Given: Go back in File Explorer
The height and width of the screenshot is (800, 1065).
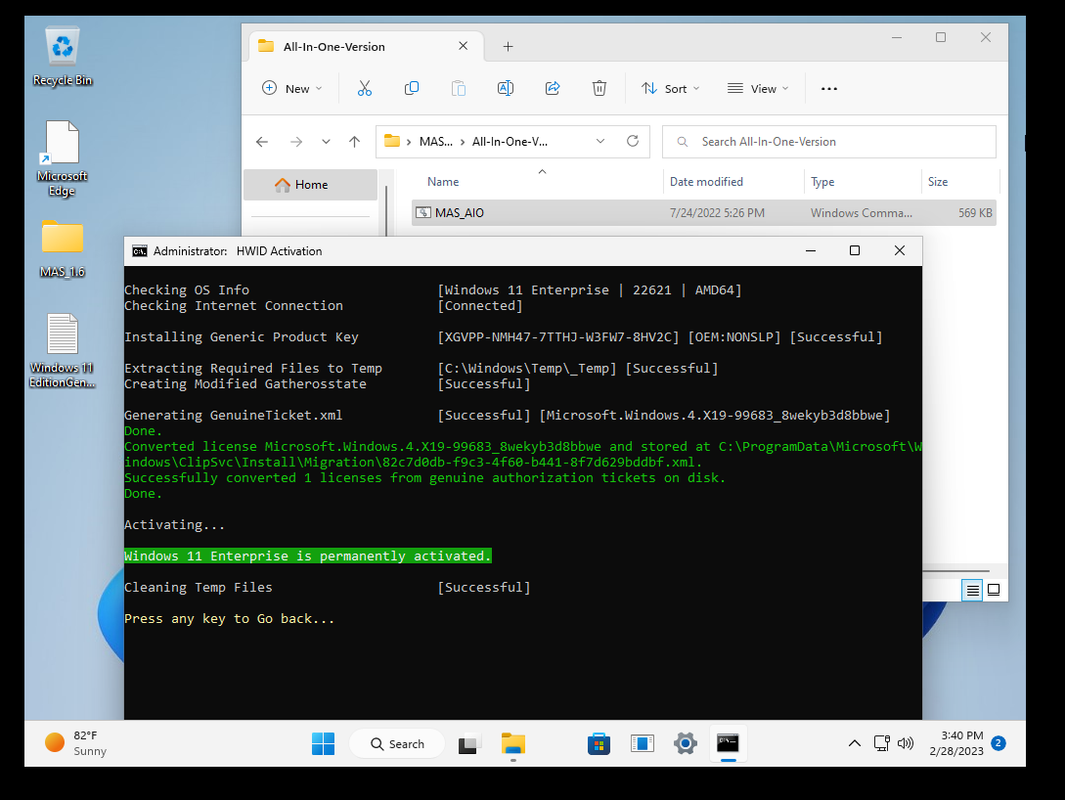Looking at the screenshot, I should [262, 142].
